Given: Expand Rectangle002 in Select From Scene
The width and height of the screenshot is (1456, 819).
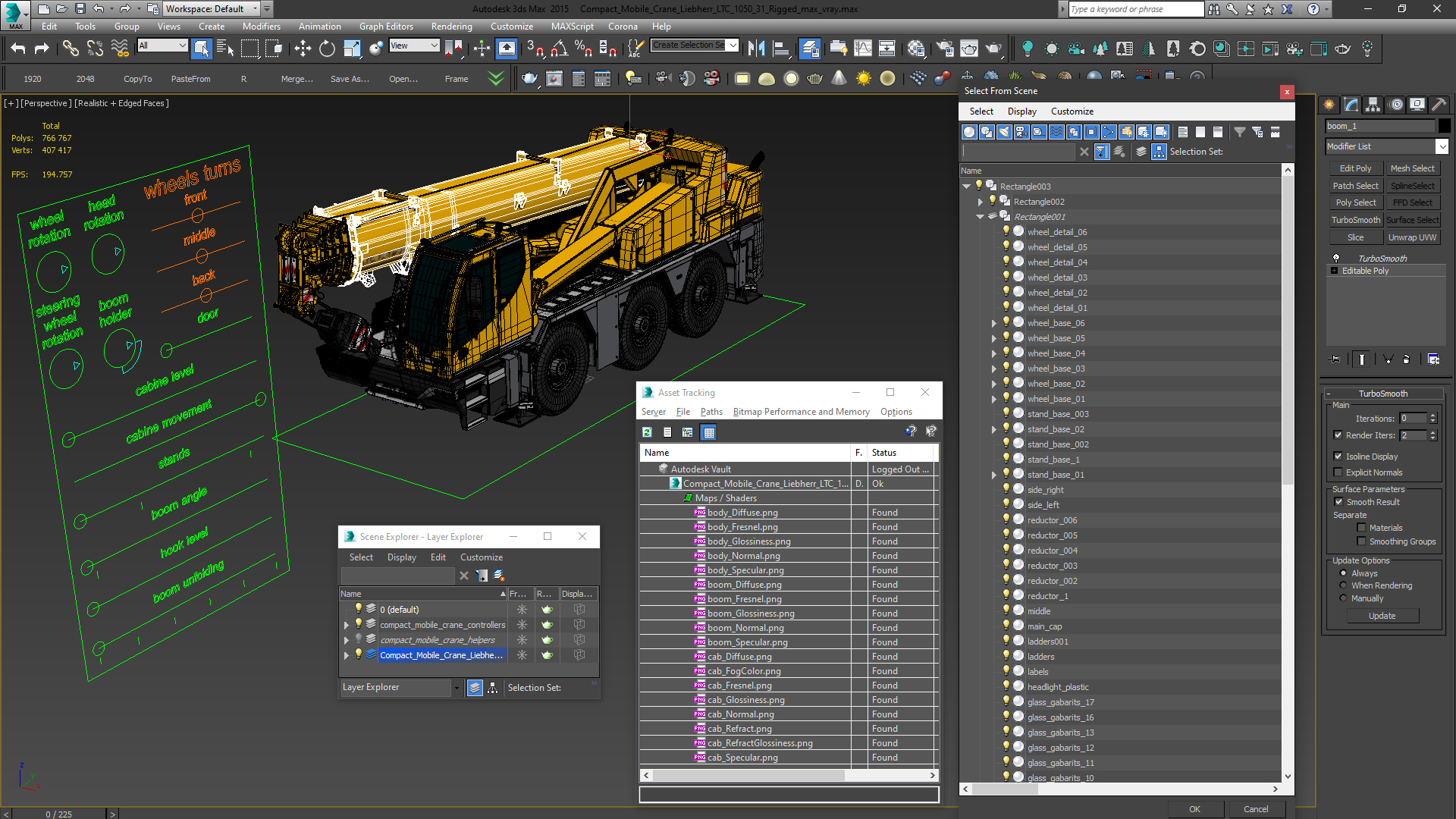Looking at the screenshot, I should [981, 202].
